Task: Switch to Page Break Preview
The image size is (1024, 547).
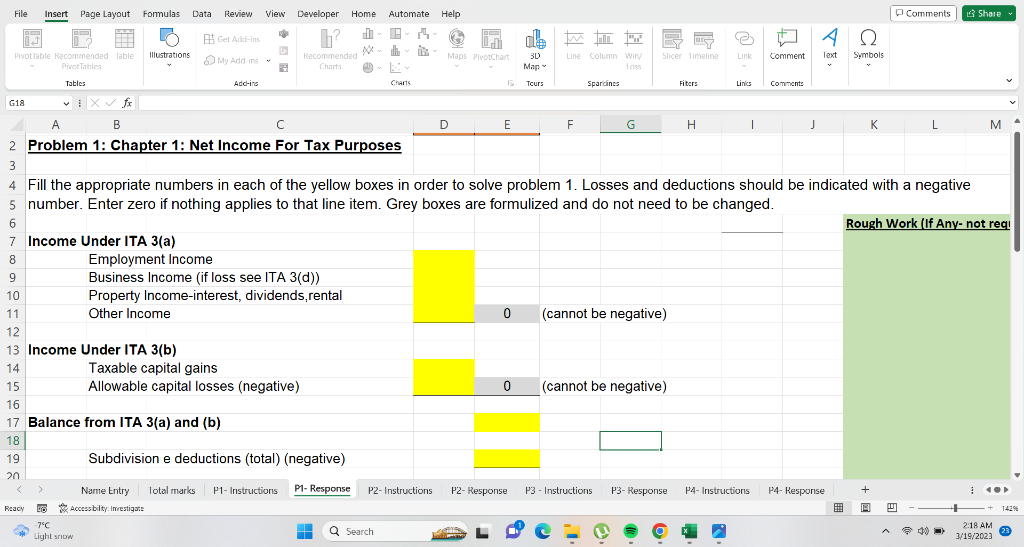Action: (x=891, y=508)
